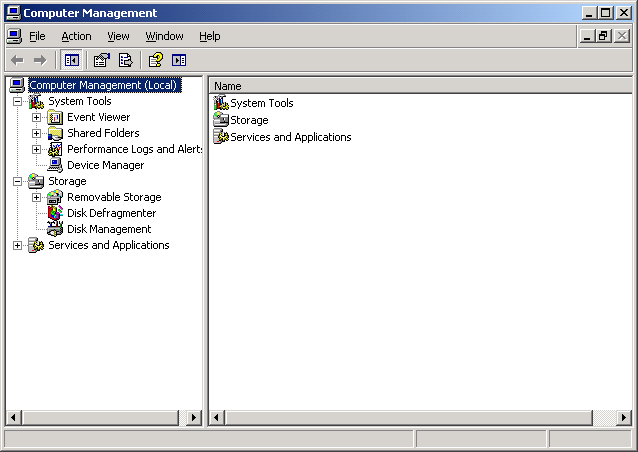Maximize the Computer Management window
This screenshot has height=452, width=638.
pyautogui.click(x=605, y=13)
